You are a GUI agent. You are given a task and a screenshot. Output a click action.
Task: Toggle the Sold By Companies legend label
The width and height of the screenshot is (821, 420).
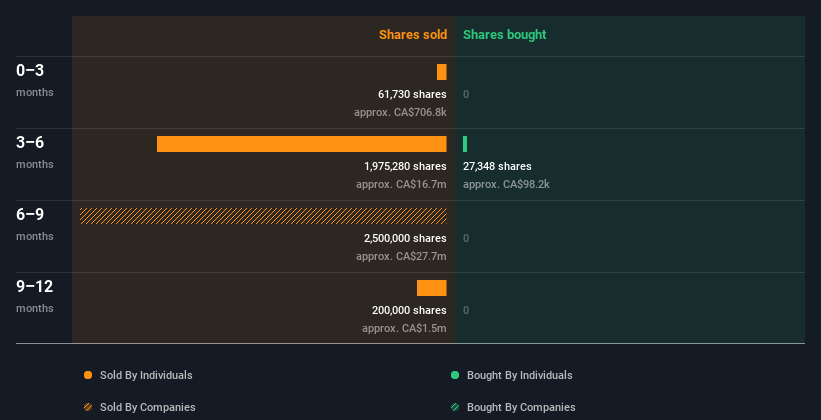pyautogui.click(x=147, y=407)
